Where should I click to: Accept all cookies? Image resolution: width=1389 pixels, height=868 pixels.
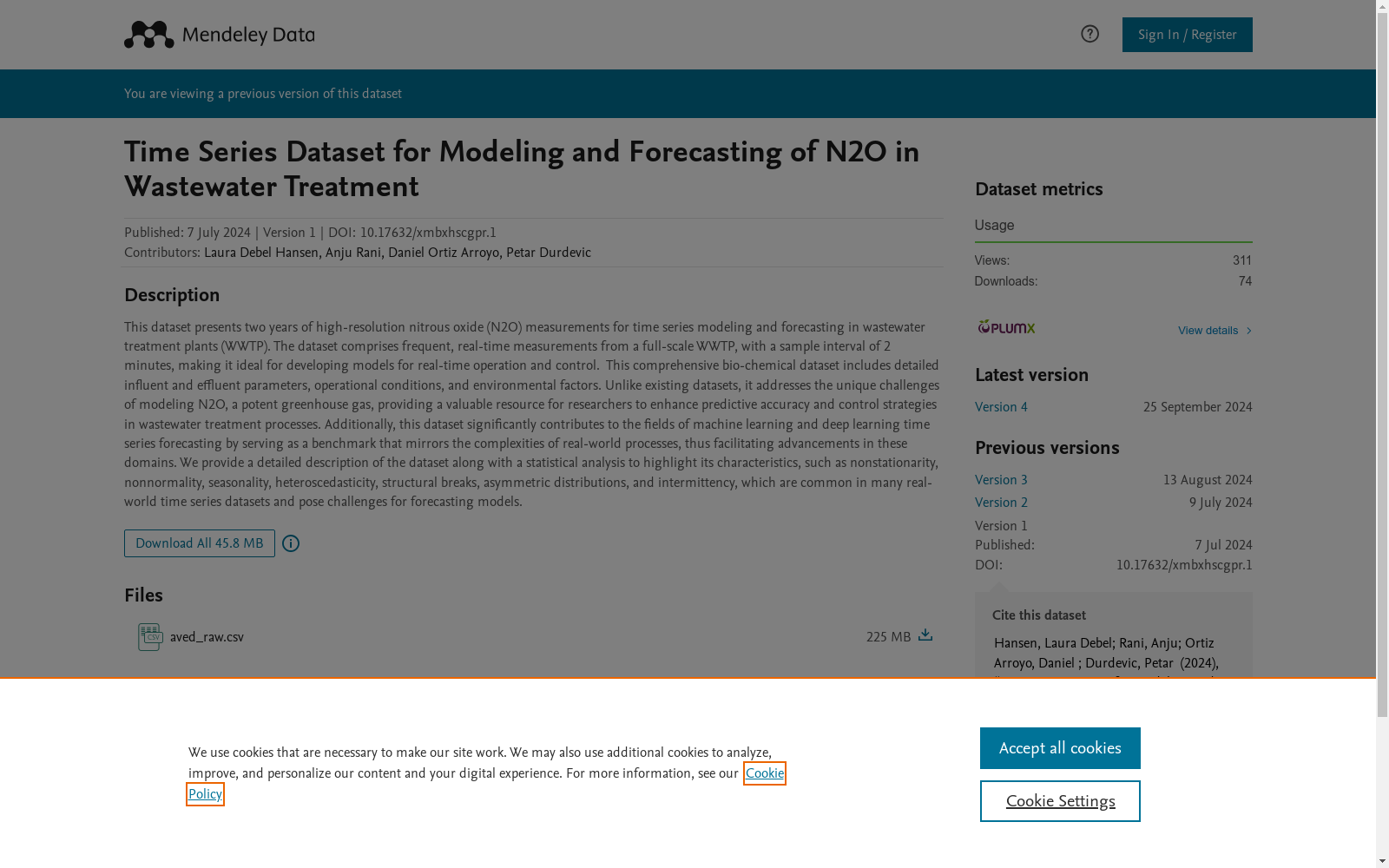[1060, 748]
